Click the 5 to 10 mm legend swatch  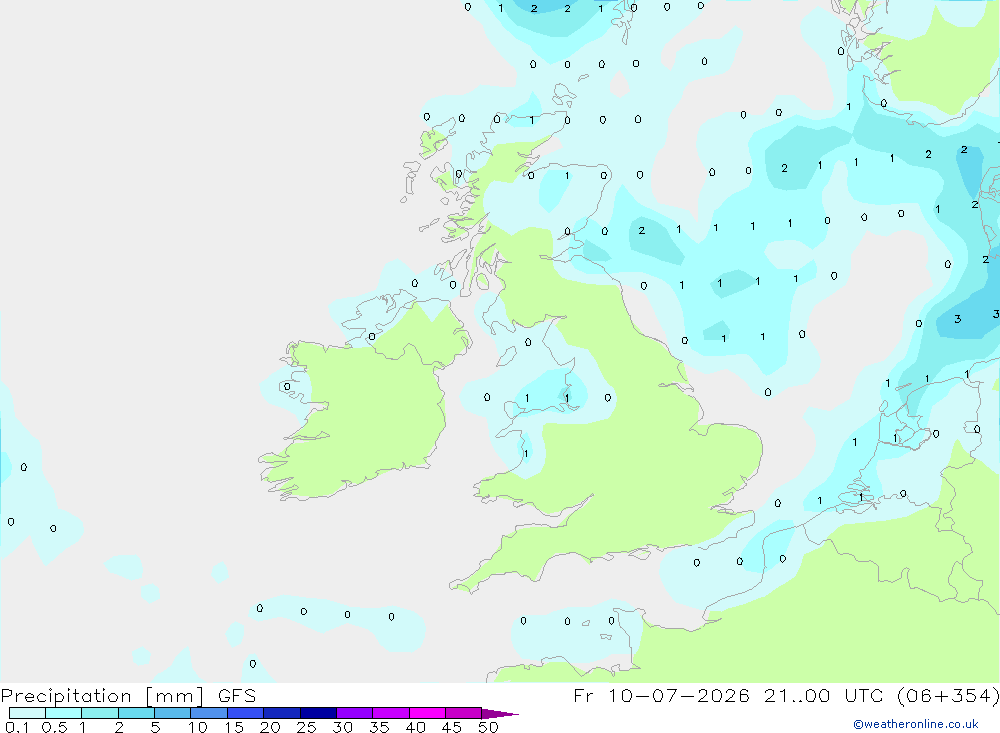[x=173, y=713]
